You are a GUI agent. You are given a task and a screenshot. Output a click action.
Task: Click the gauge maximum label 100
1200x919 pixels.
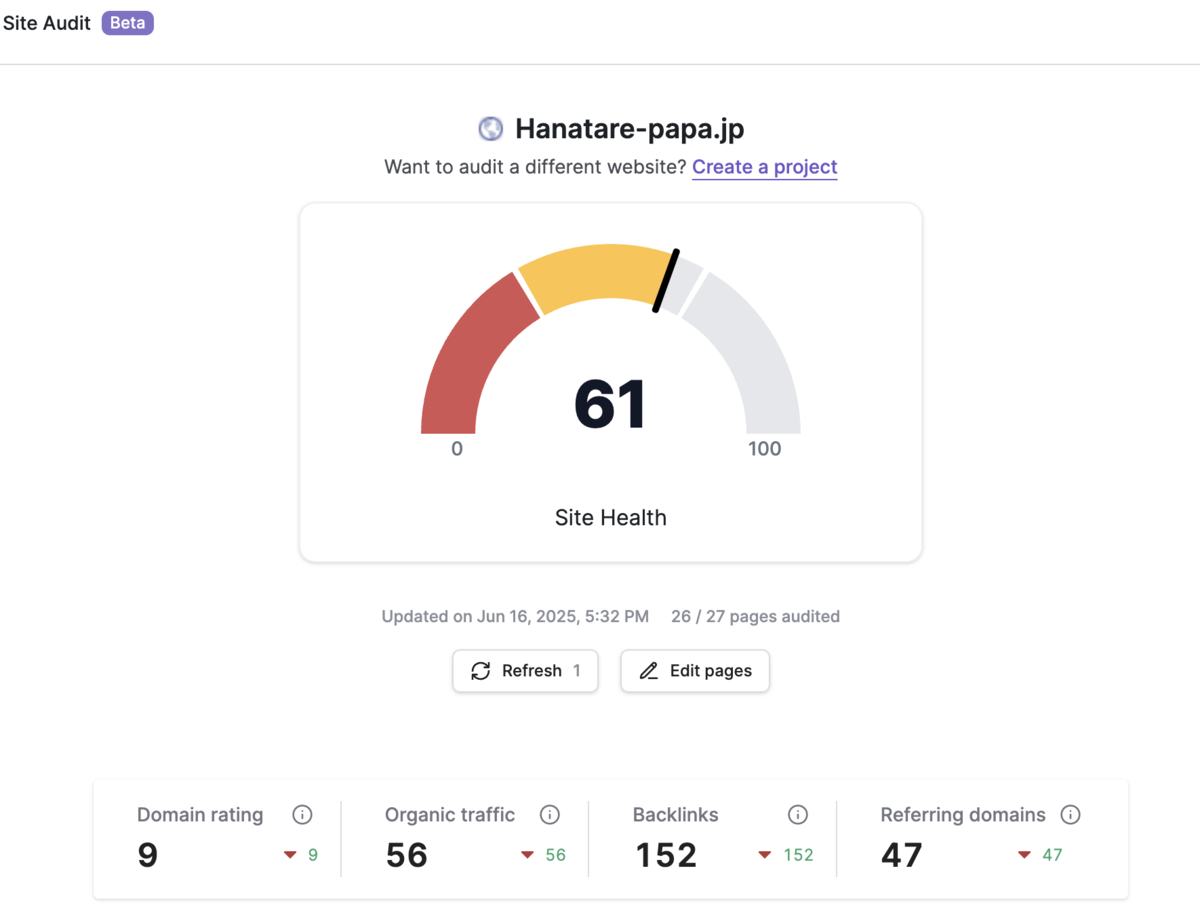[x=765, y=449]
